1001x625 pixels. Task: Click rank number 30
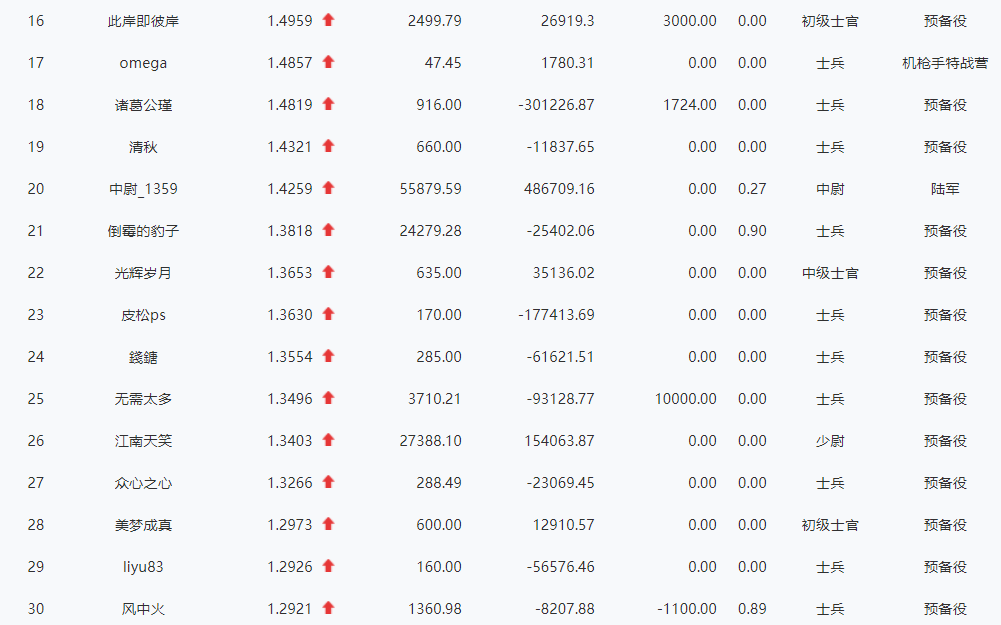point(36,609)
